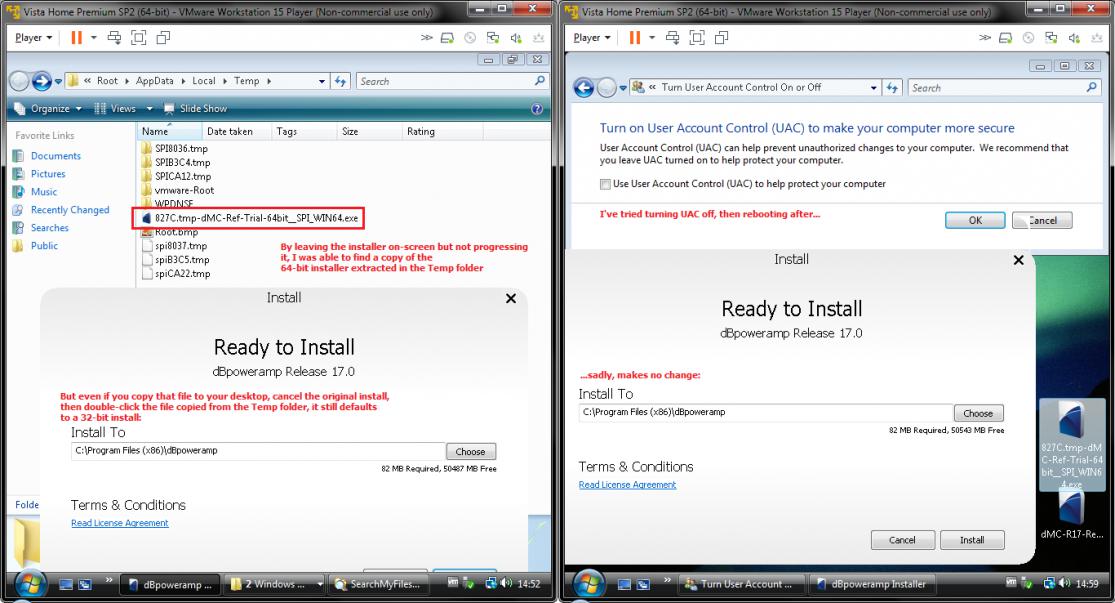Click Choose button in left install dialog
The image size is (1115, 603).
pos(470,452)
